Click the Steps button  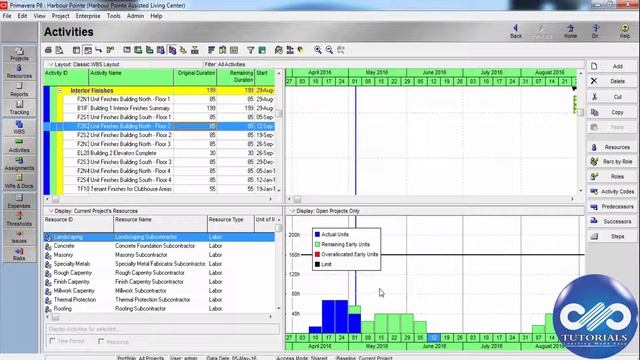pyautogui.click(x=612, y=236)
